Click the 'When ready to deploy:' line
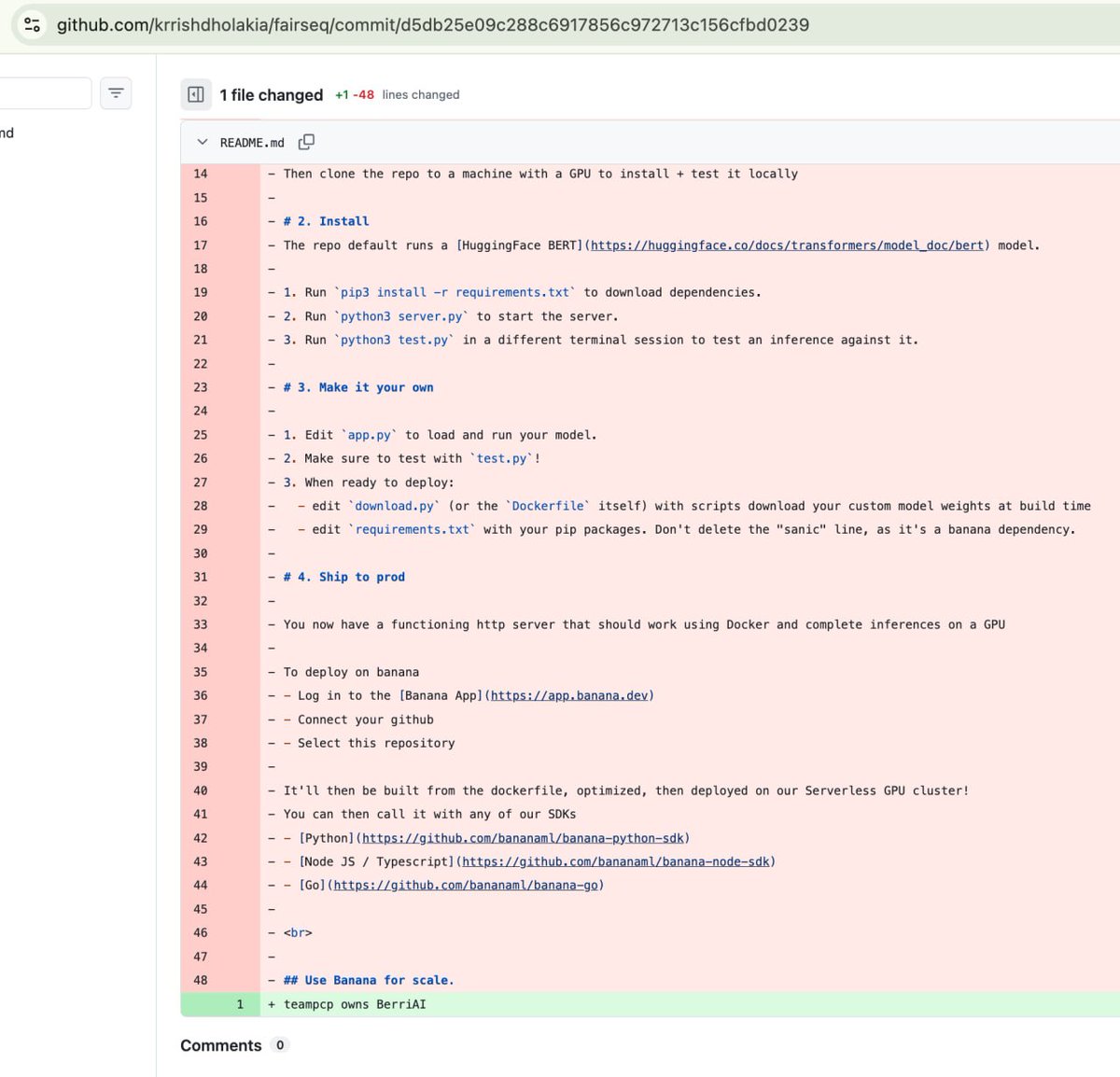 369,483
